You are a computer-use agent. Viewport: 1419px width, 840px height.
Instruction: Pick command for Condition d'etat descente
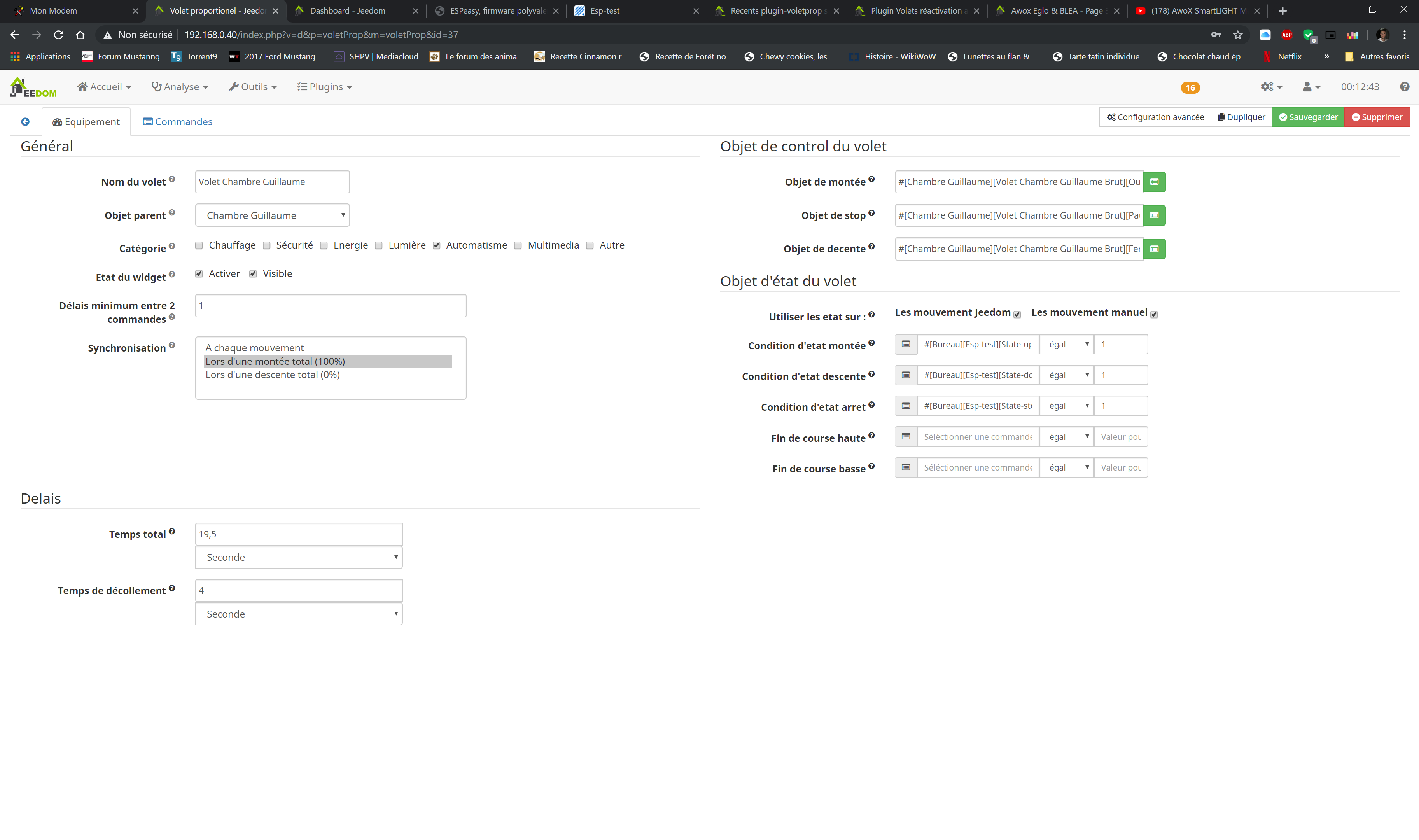pyautogui.click(x=906, y=375)
